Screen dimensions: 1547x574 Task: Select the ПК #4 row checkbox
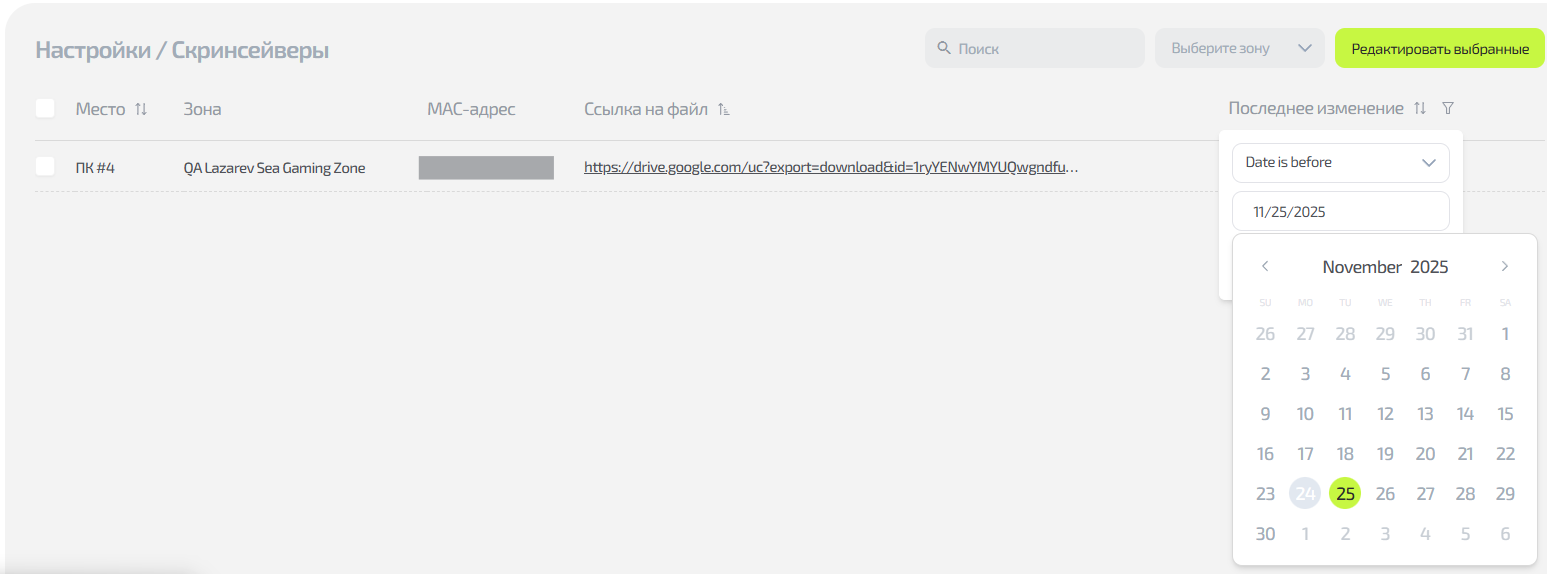click(x=45, y=166)
